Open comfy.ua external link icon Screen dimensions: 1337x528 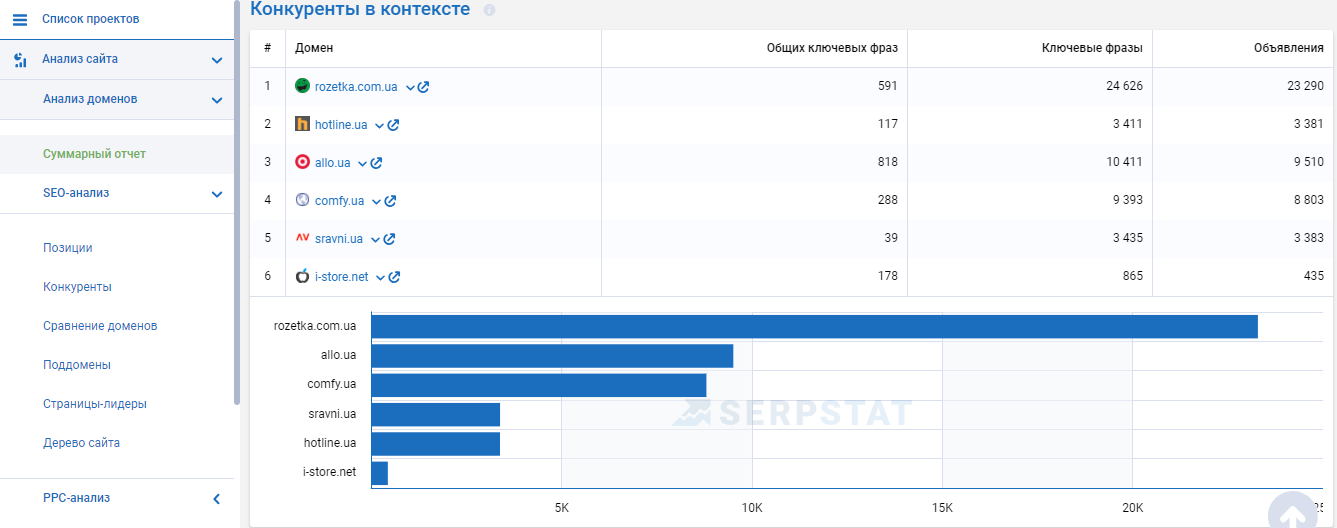390,201
